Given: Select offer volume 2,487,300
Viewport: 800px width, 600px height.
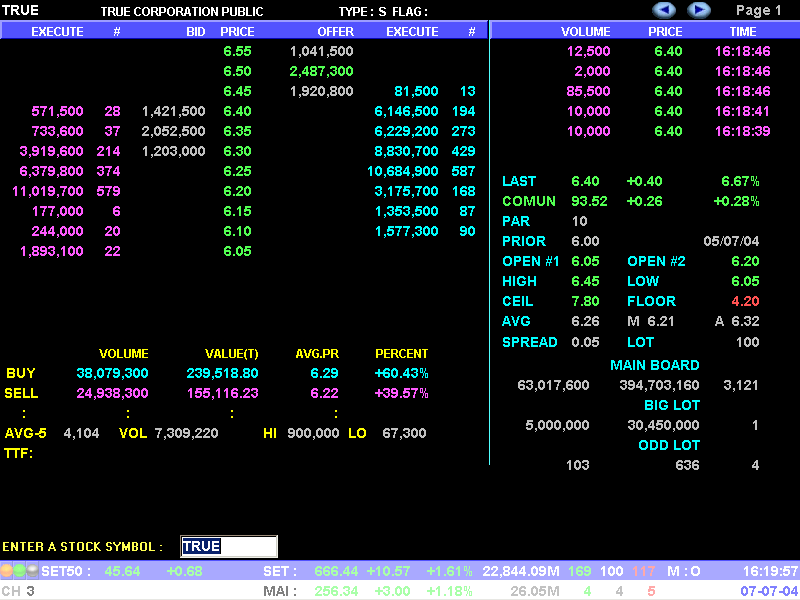Looking at the screenshot, I should (x=321, y=71).
